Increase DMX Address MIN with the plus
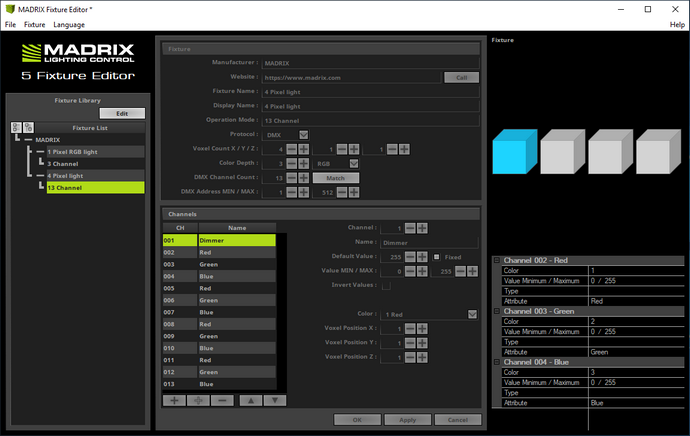 304,192
